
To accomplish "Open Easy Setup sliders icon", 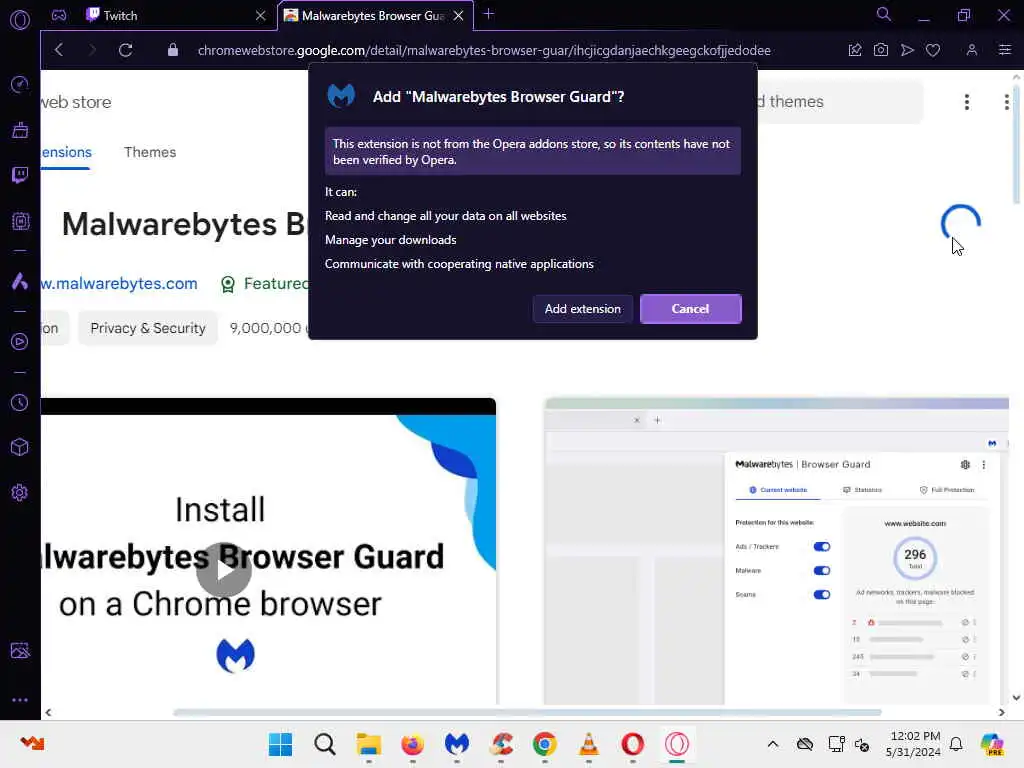I will tap(1005, 50).
